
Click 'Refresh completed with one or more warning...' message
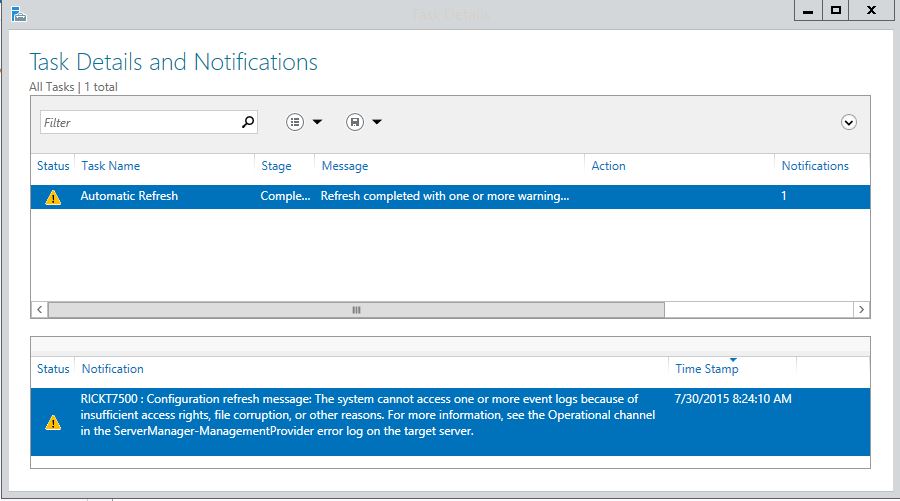pos(444,196)
